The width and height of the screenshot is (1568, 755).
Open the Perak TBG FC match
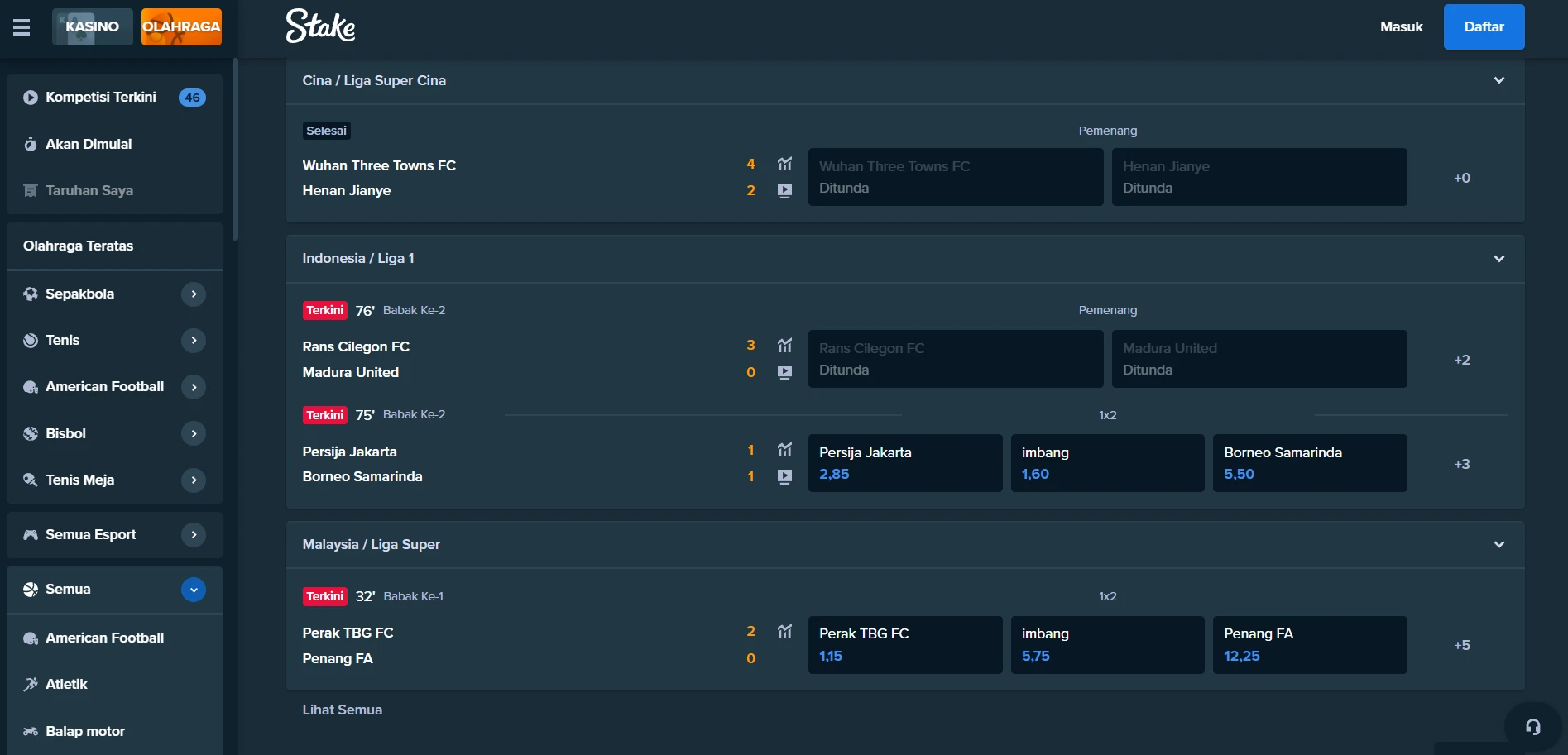[x=348, y=633]
